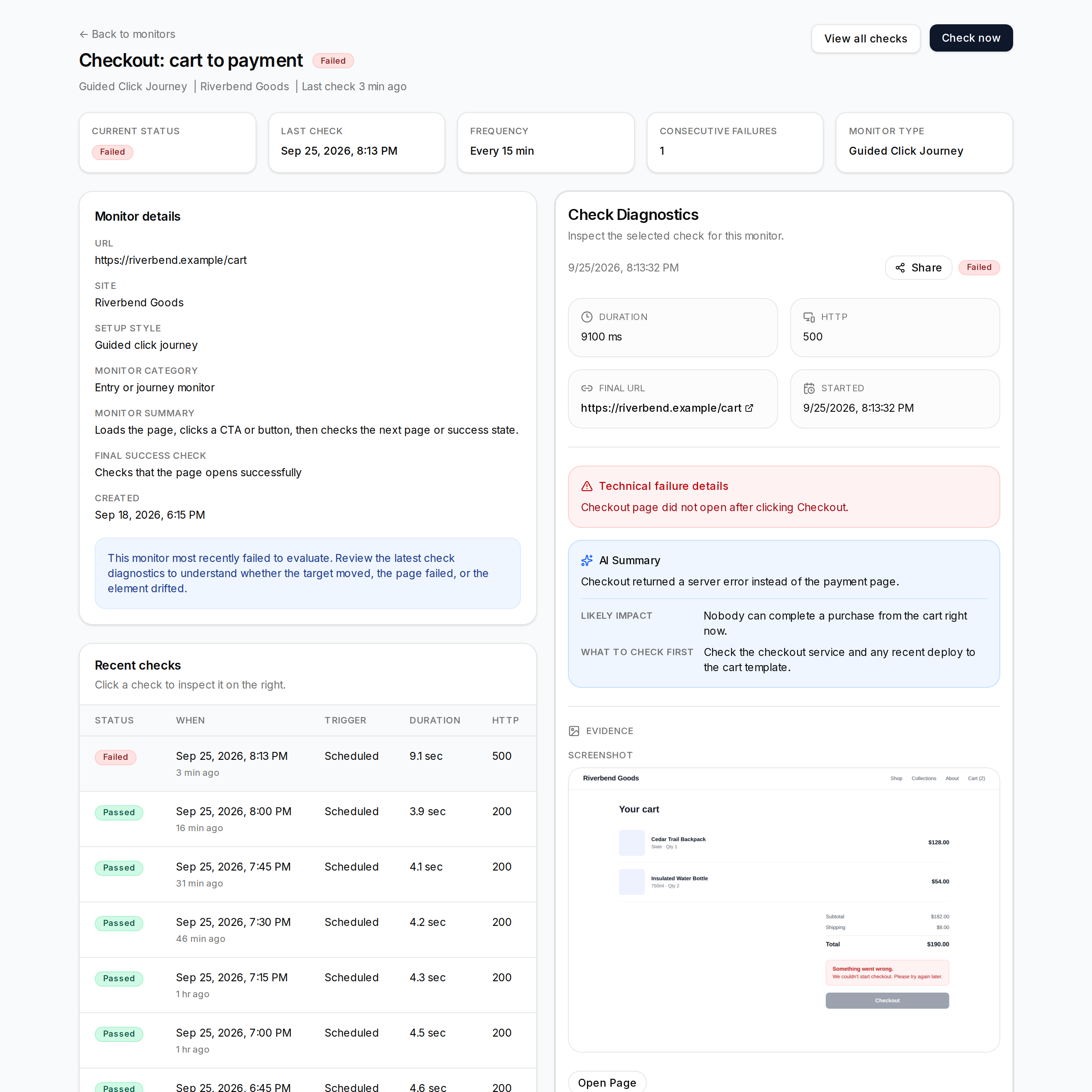Click the back arrow icon beside monitors
The width and height of the screenshot is (1092, 1092).
(x=84, y=35)
